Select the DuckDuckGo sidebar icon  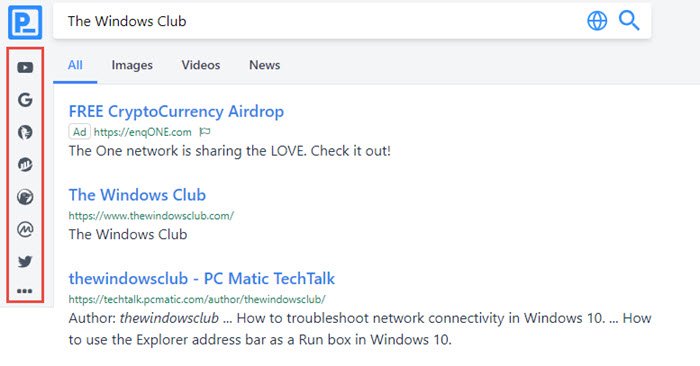[x=25, y=132]
